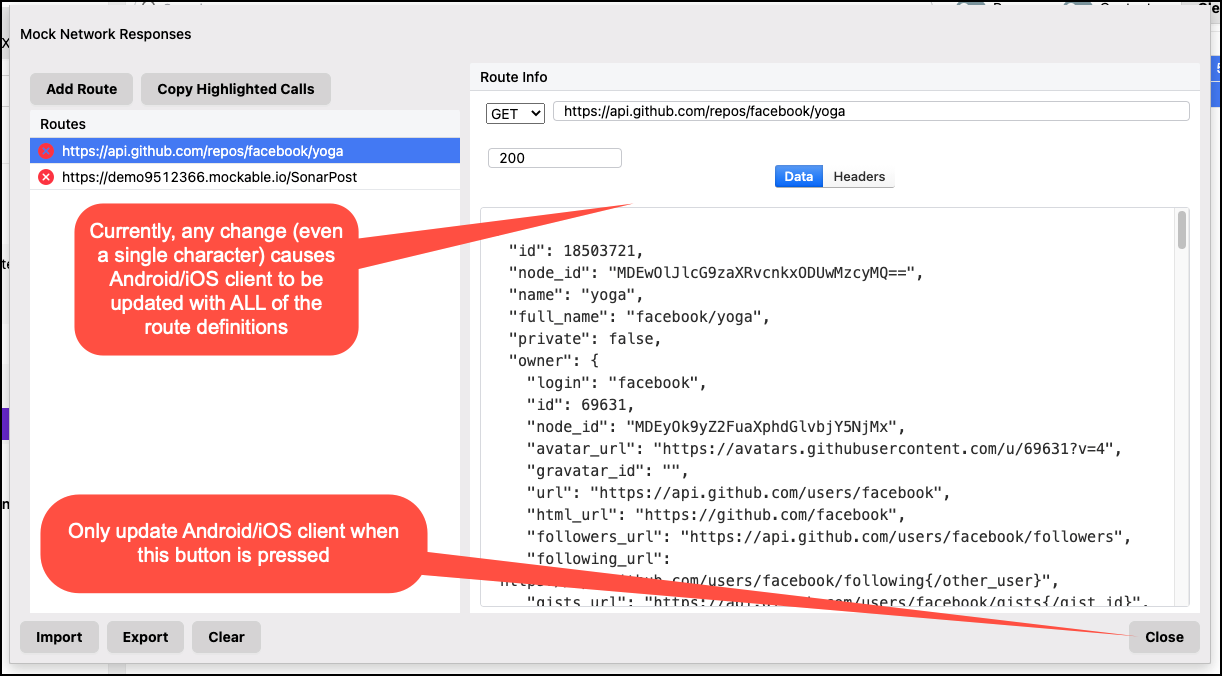1222x676 pixels.
Task: Click the "name": "yoga" line
Action: [x=576, y=295]
